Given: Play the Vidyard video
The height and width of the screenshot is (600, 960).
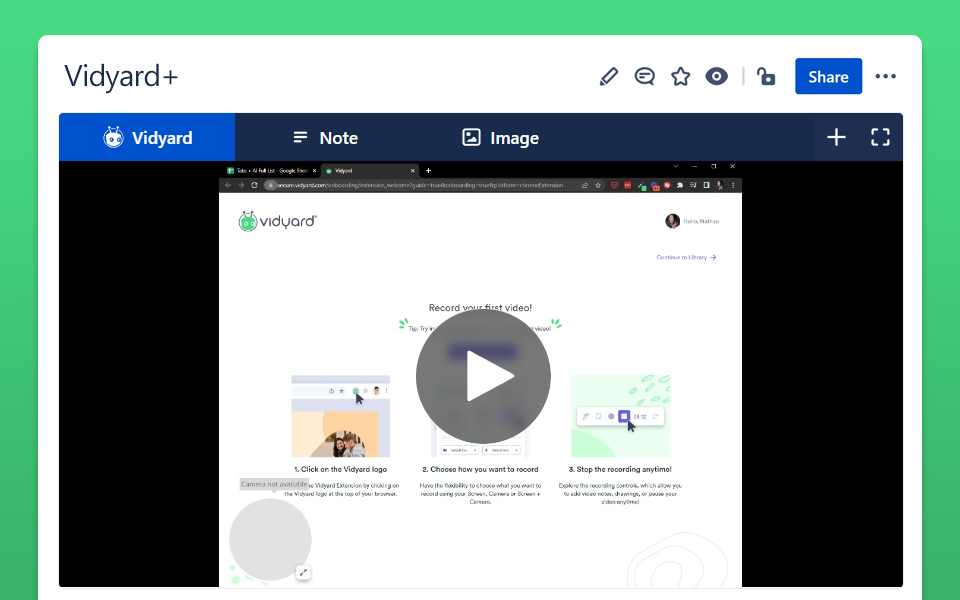Looking at the screenshot, I should (x=483, y=376).
